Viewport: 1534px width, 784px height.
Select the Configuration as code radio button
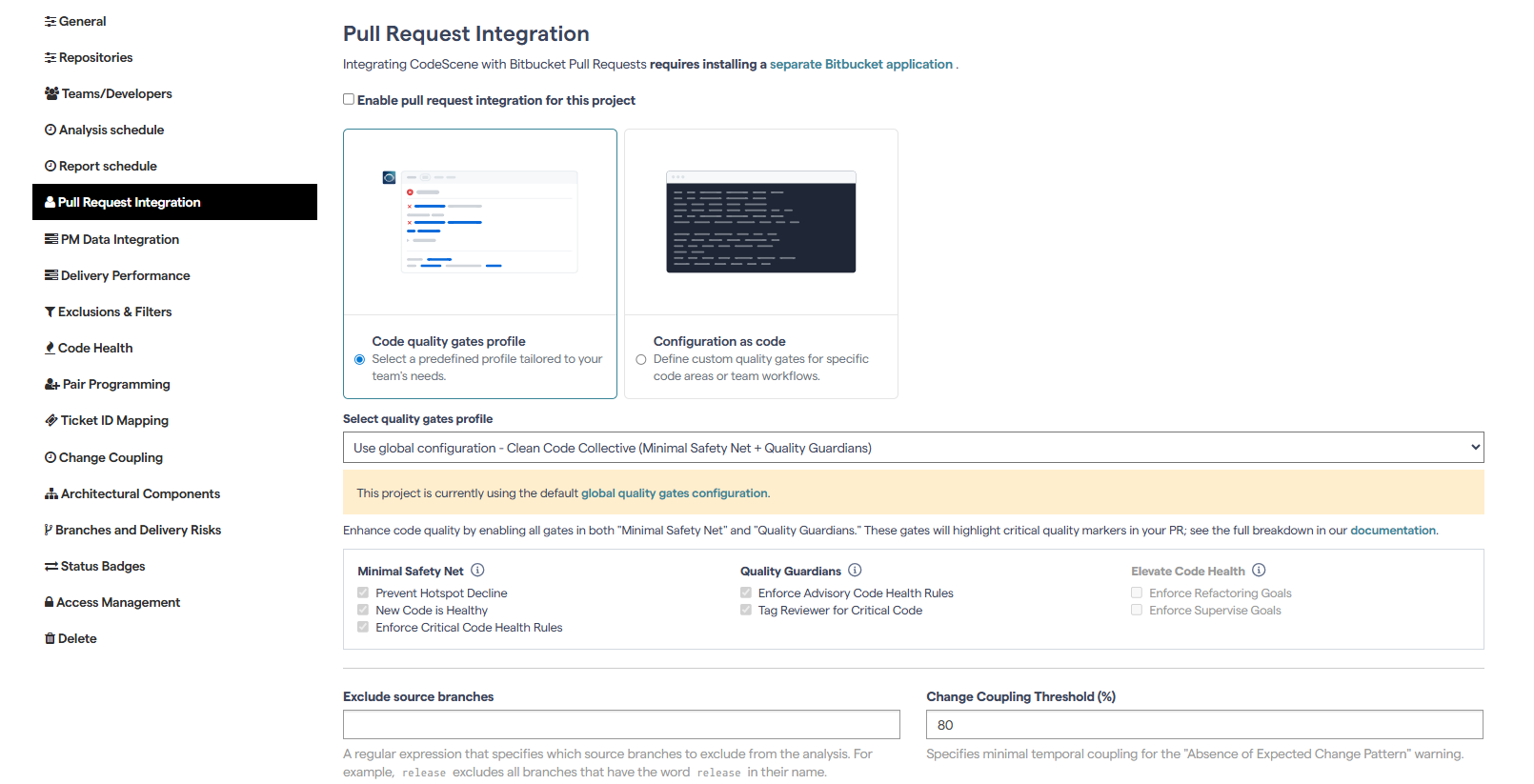641,360
